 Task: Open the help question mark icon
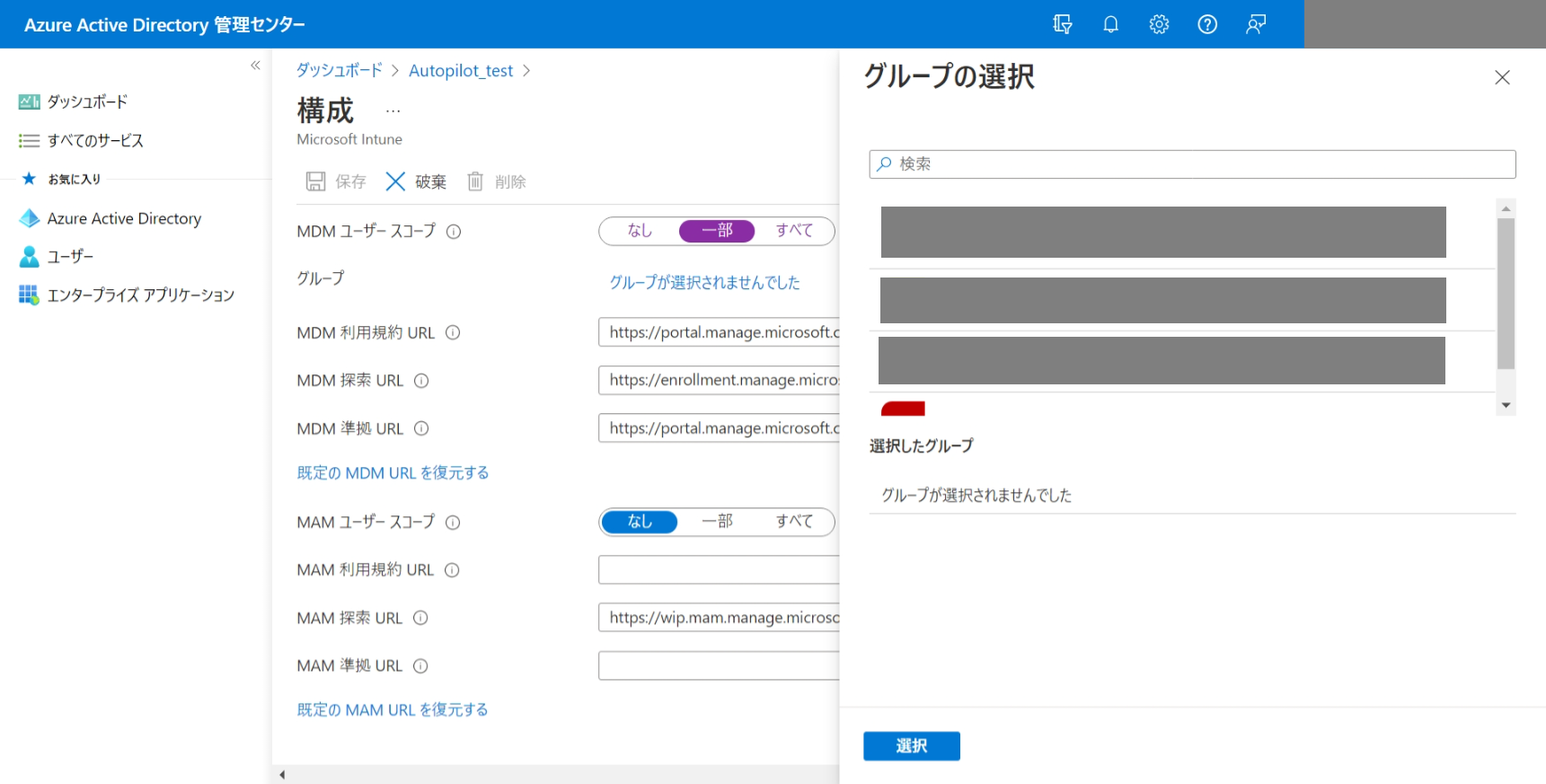pos(1207,24)
